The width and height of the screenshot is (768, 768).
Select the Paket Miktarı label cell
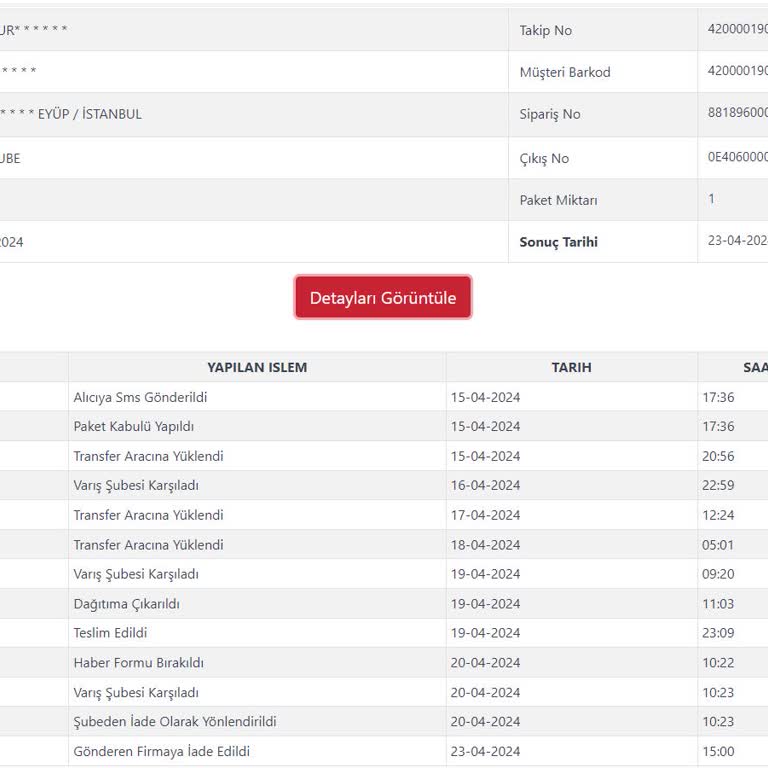[x=603, y=200]
